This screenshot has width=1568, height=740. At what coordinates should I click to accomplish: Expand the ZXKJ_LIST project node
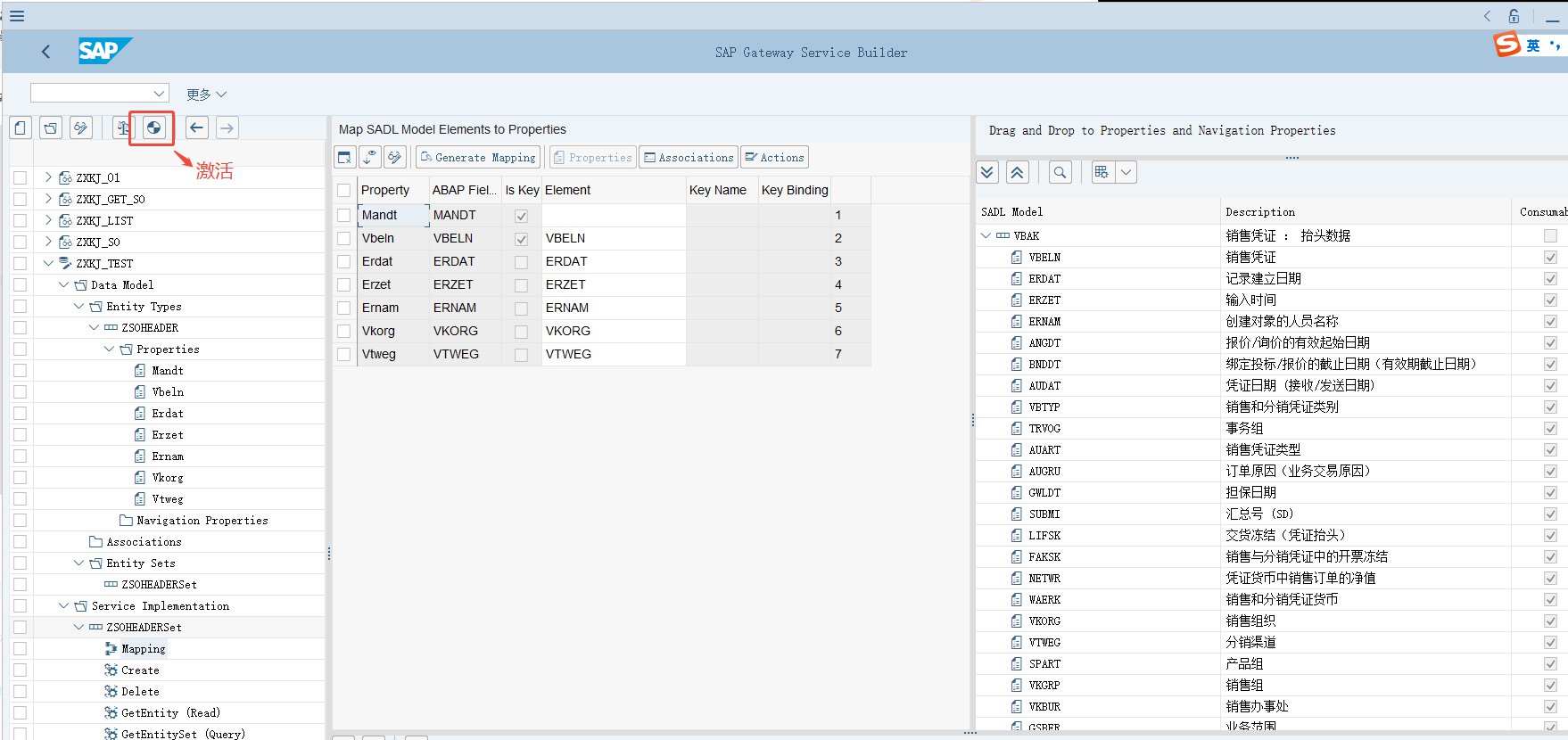pos(48,220)
